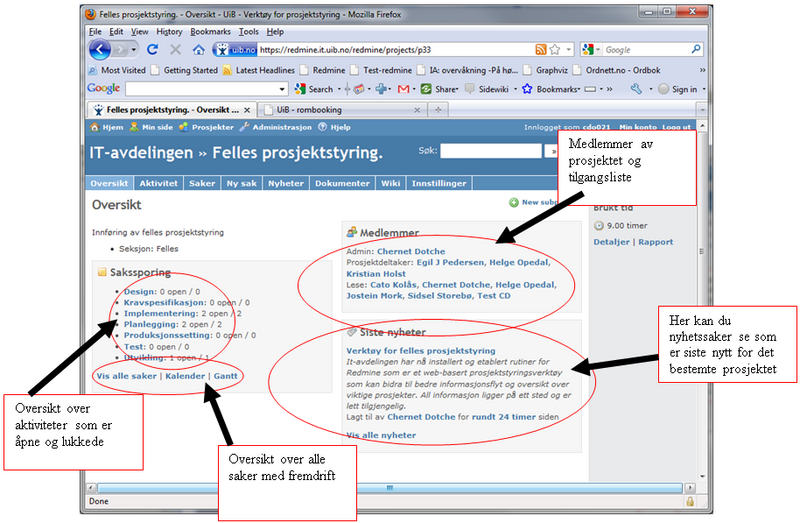Open Gmail icon in Google toolbar
The image size is (800, 523).
[404, 89]
